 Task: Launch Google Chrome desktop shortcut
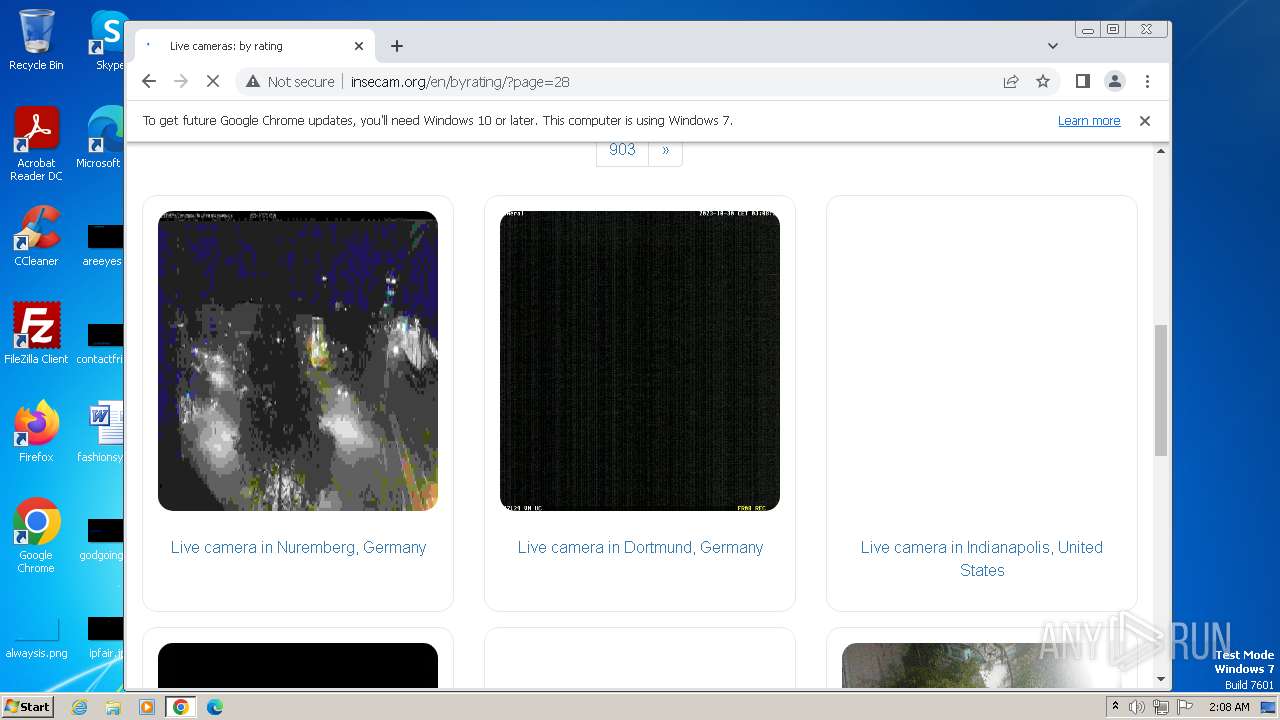pos(36,536)
